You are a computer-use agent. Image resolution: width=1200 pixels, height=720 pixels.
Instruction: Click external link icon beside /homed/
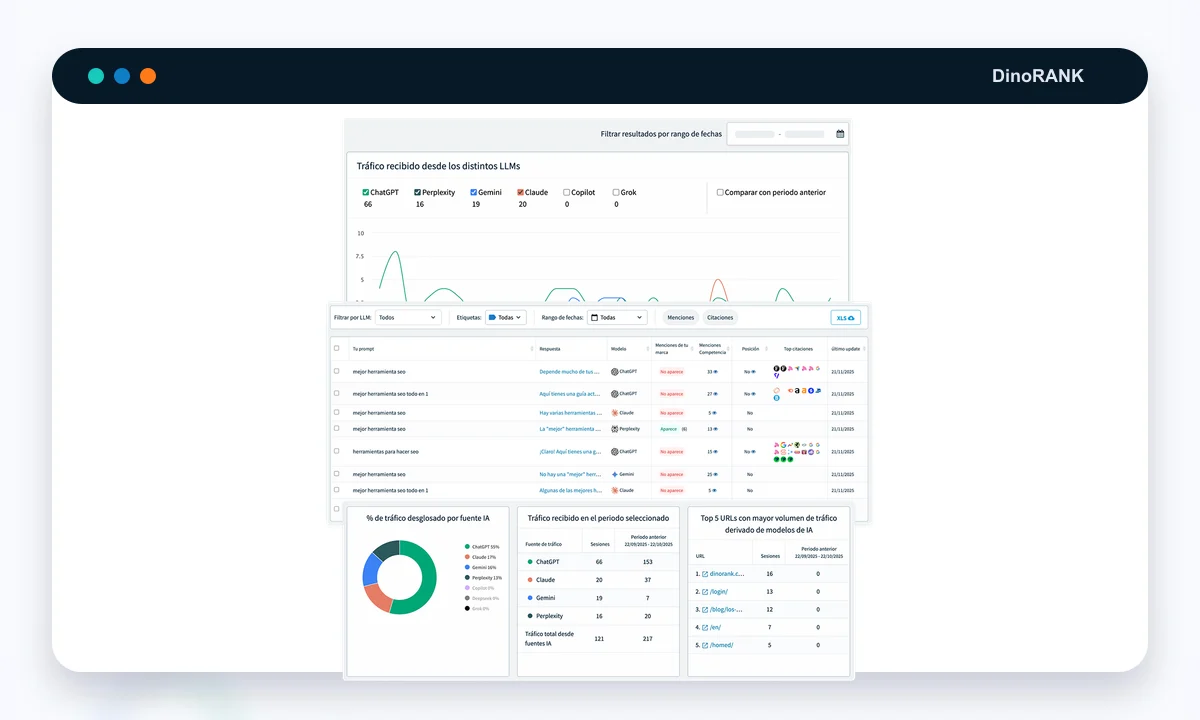click(705, 645)
